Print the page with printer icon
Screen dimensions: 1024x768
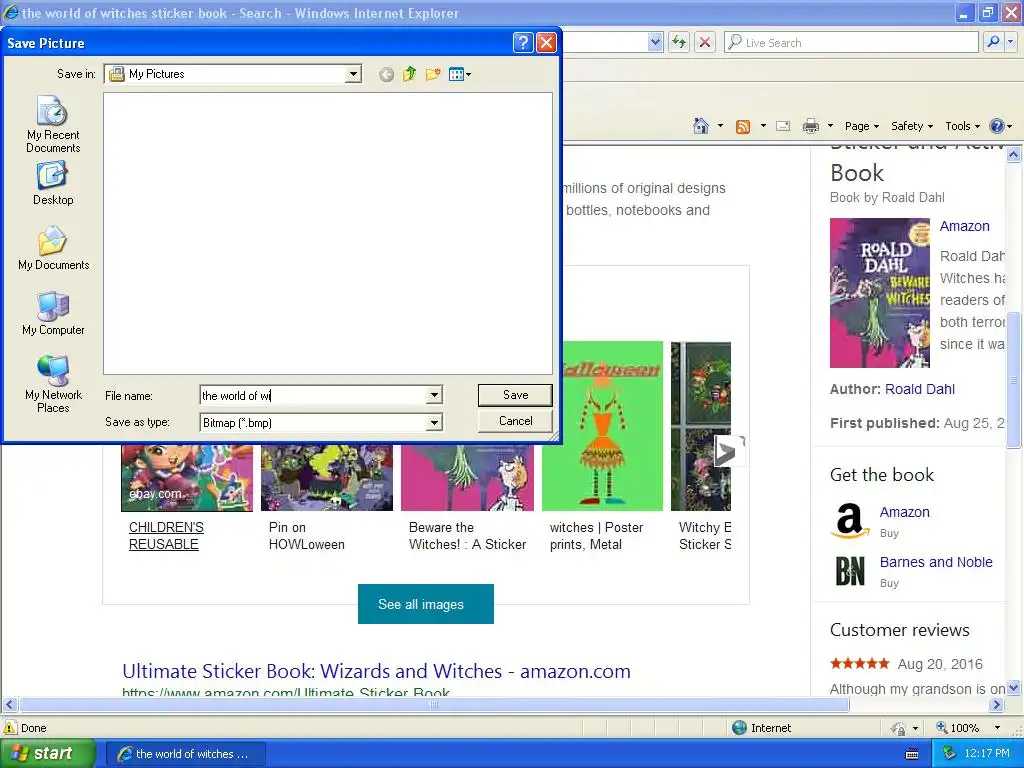point(810,126)
